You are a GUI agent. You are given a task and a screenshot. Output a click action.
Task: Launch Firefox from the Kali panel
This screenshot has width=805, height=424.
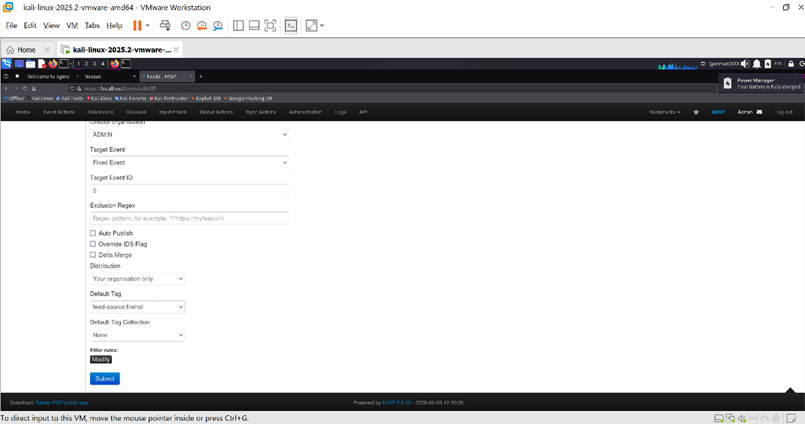coord(52,64)
